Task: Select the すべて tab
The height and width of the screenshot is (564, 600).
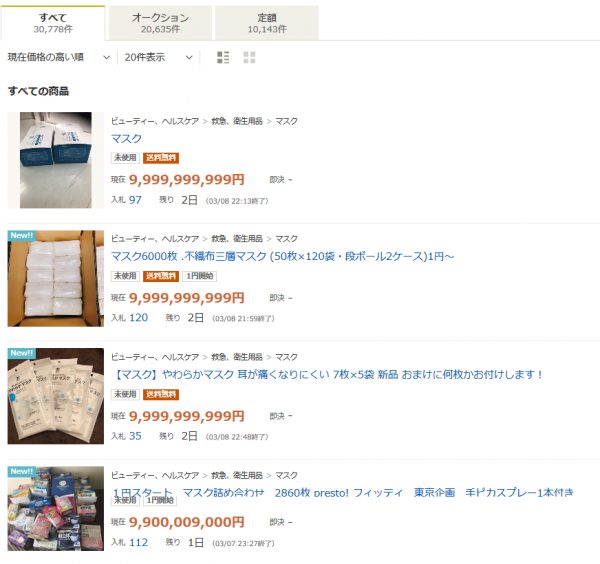Action: click(x=53, y=23)
